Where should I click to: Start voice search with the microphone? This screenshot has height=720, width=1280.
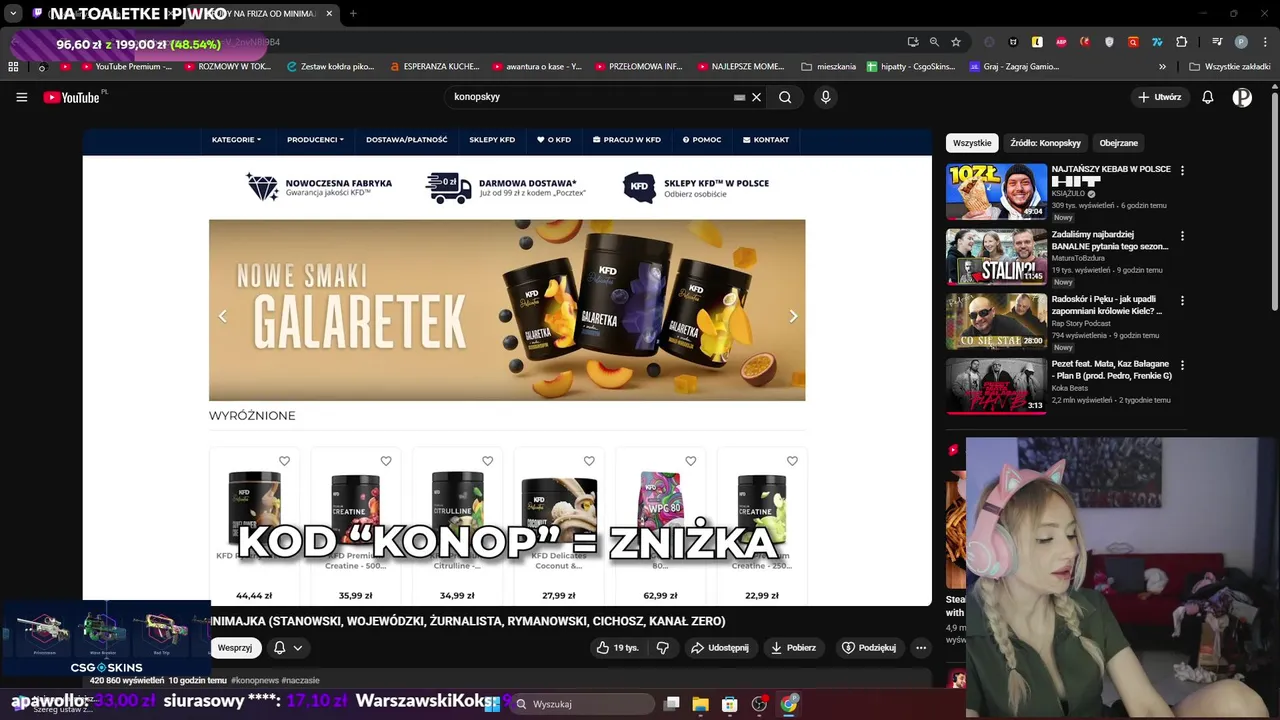coord(825,97)
